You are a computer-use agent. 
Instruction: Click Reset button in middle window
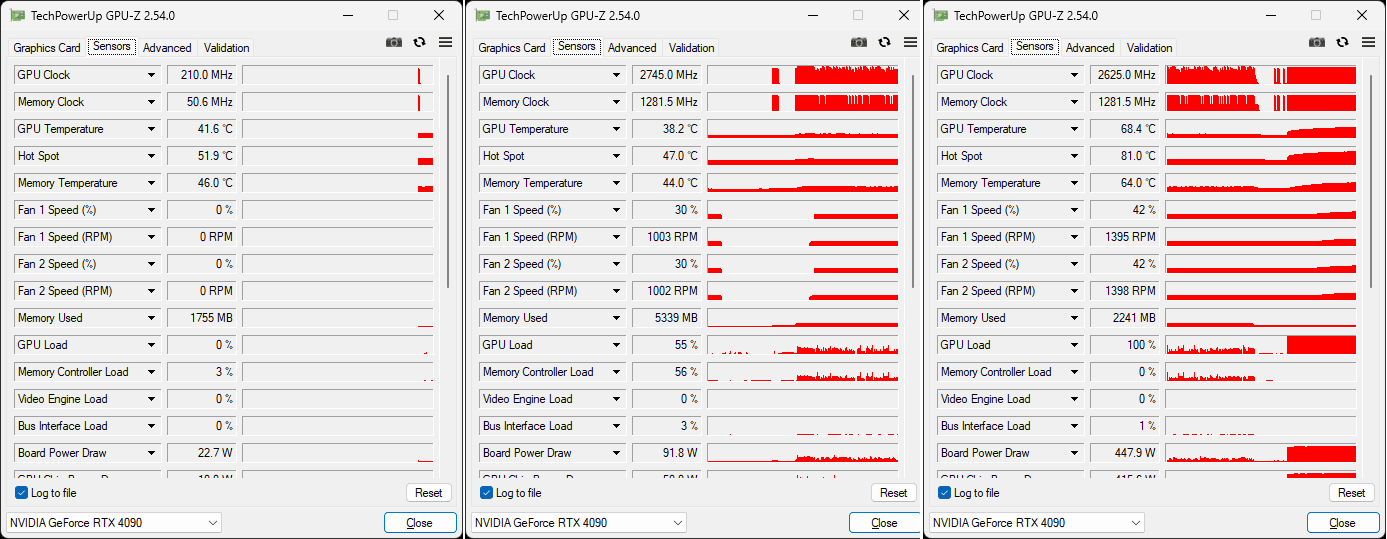coord(894,493)
